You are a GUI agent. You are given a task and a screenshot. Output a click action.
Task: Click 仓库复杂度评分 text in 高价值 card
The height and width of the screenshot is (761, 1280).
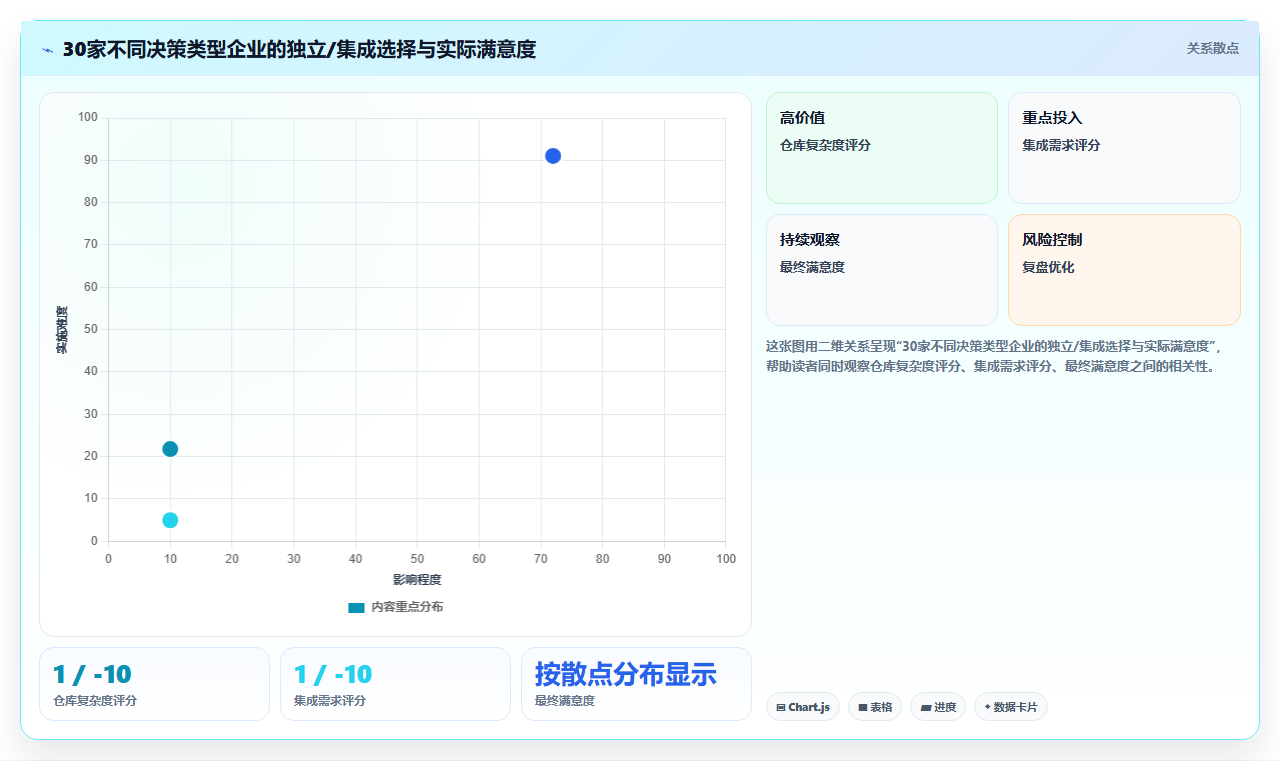(825, 145)
